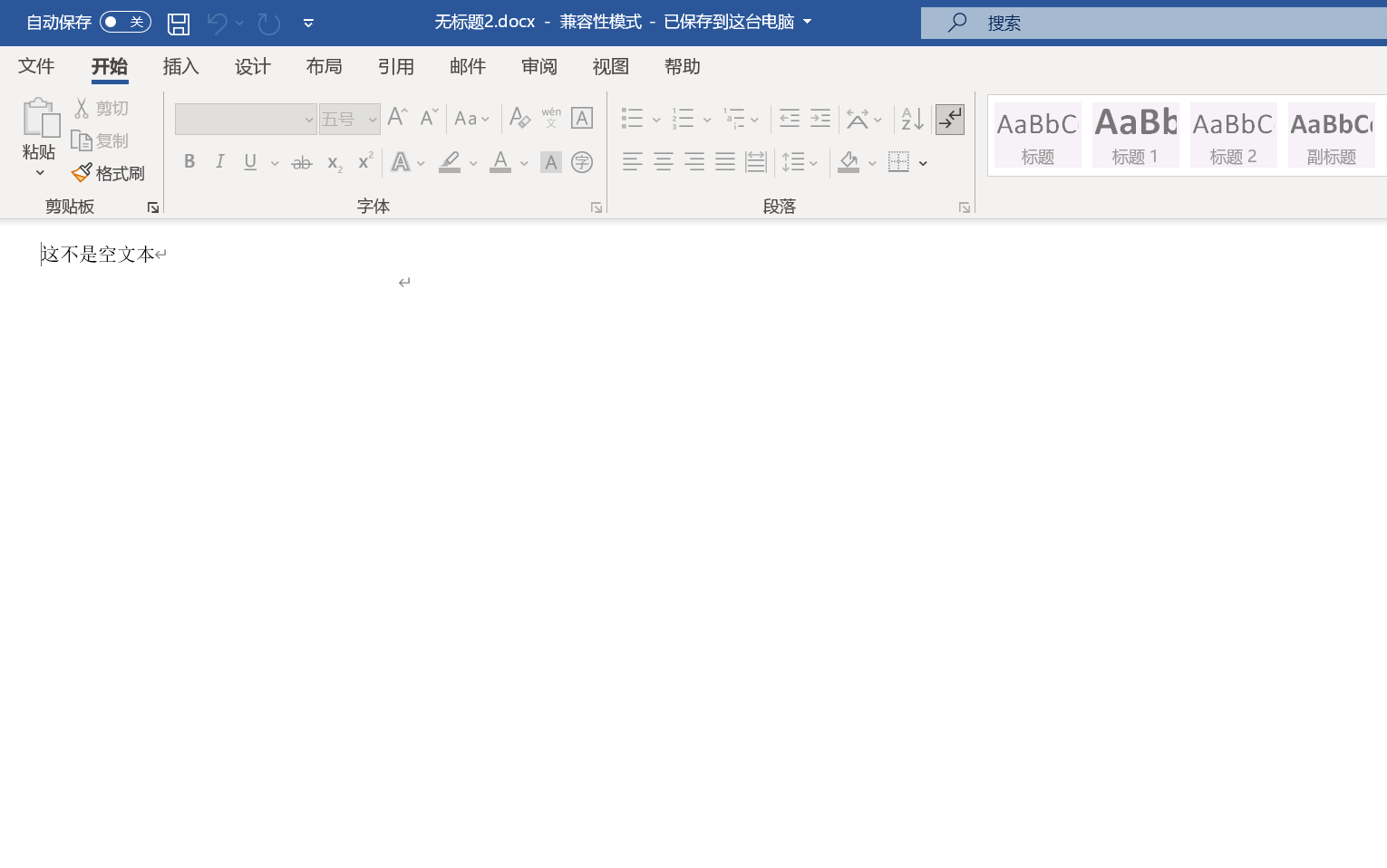Open the numbering library arrow

[x=707, y=120]
